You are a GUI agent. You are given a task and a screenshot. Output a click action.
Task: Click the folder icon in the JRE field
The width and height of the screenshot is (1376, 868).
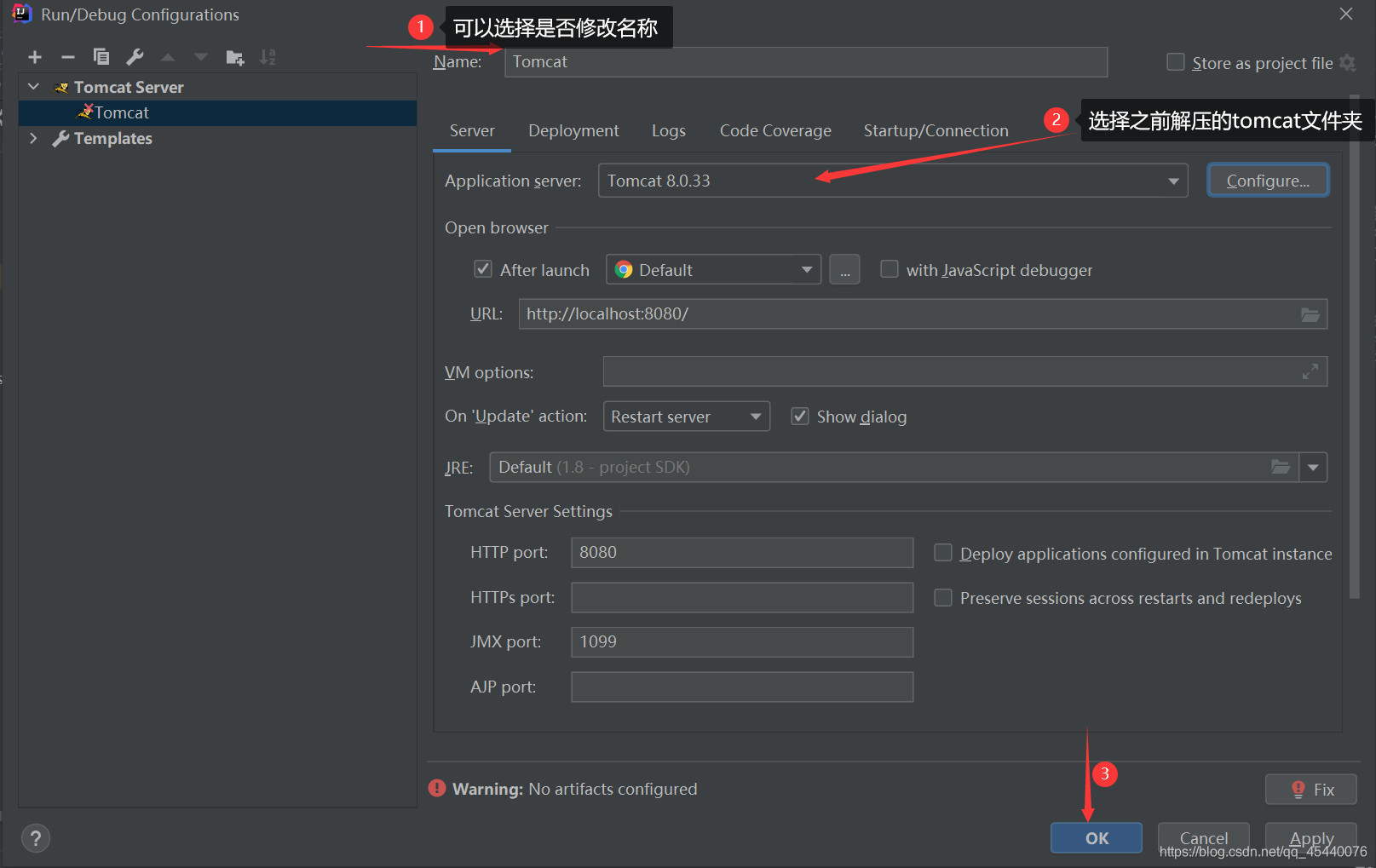[x=1280, y=467]
